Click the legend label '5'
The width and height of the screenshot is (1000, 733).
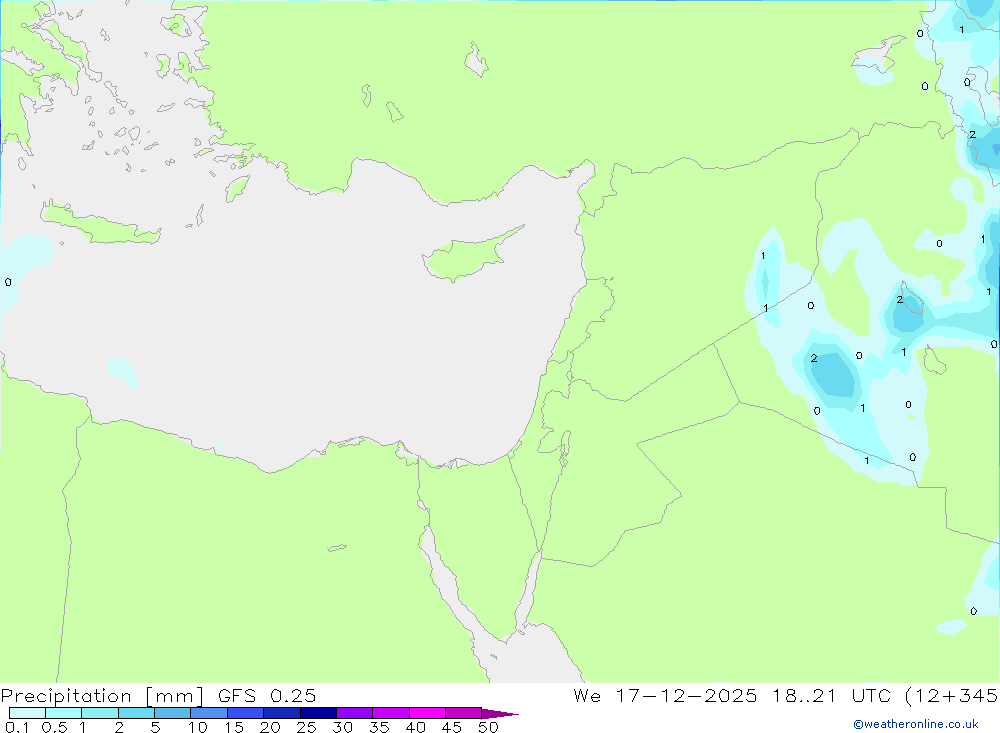pyautogui.click(x=155, y=727)
